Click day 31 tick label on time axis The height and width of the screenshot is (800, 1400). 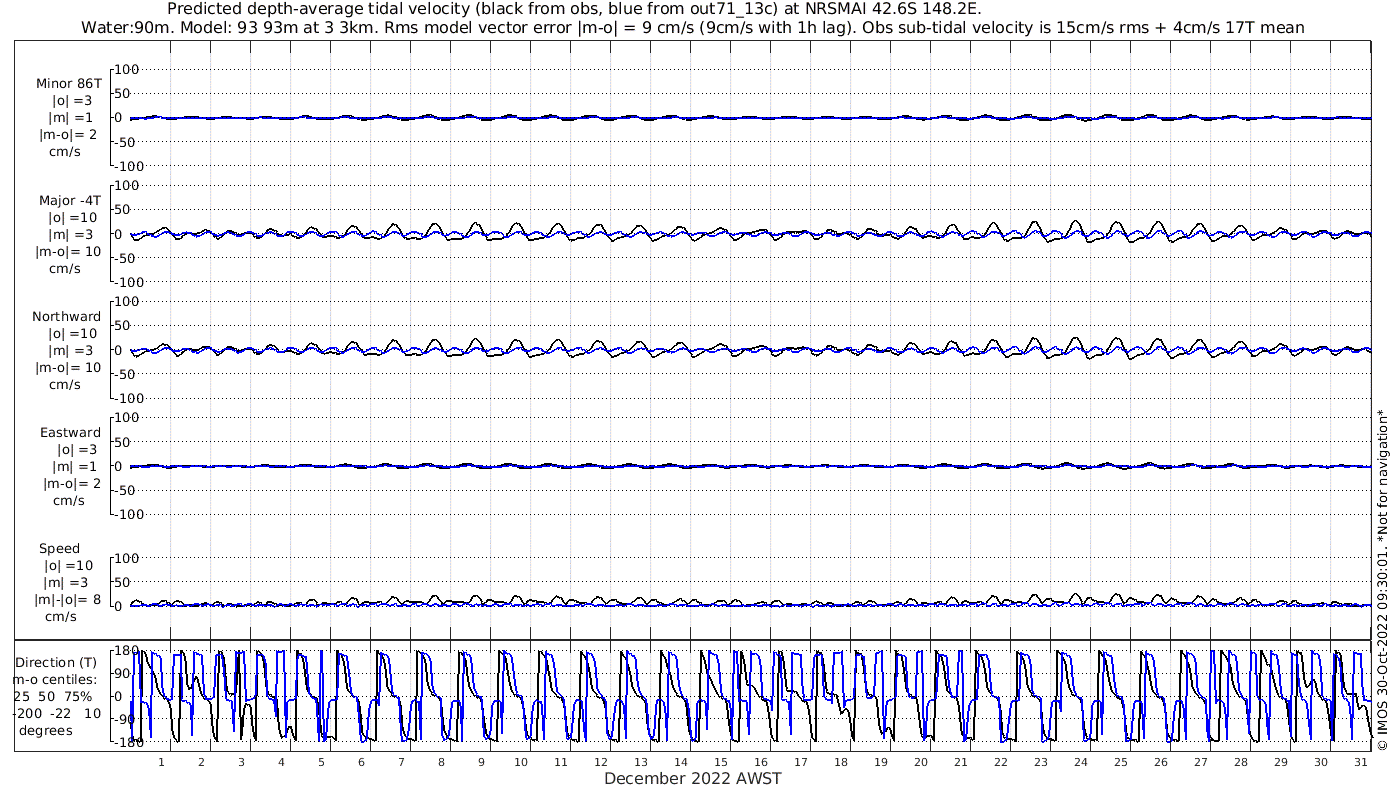1361,762
